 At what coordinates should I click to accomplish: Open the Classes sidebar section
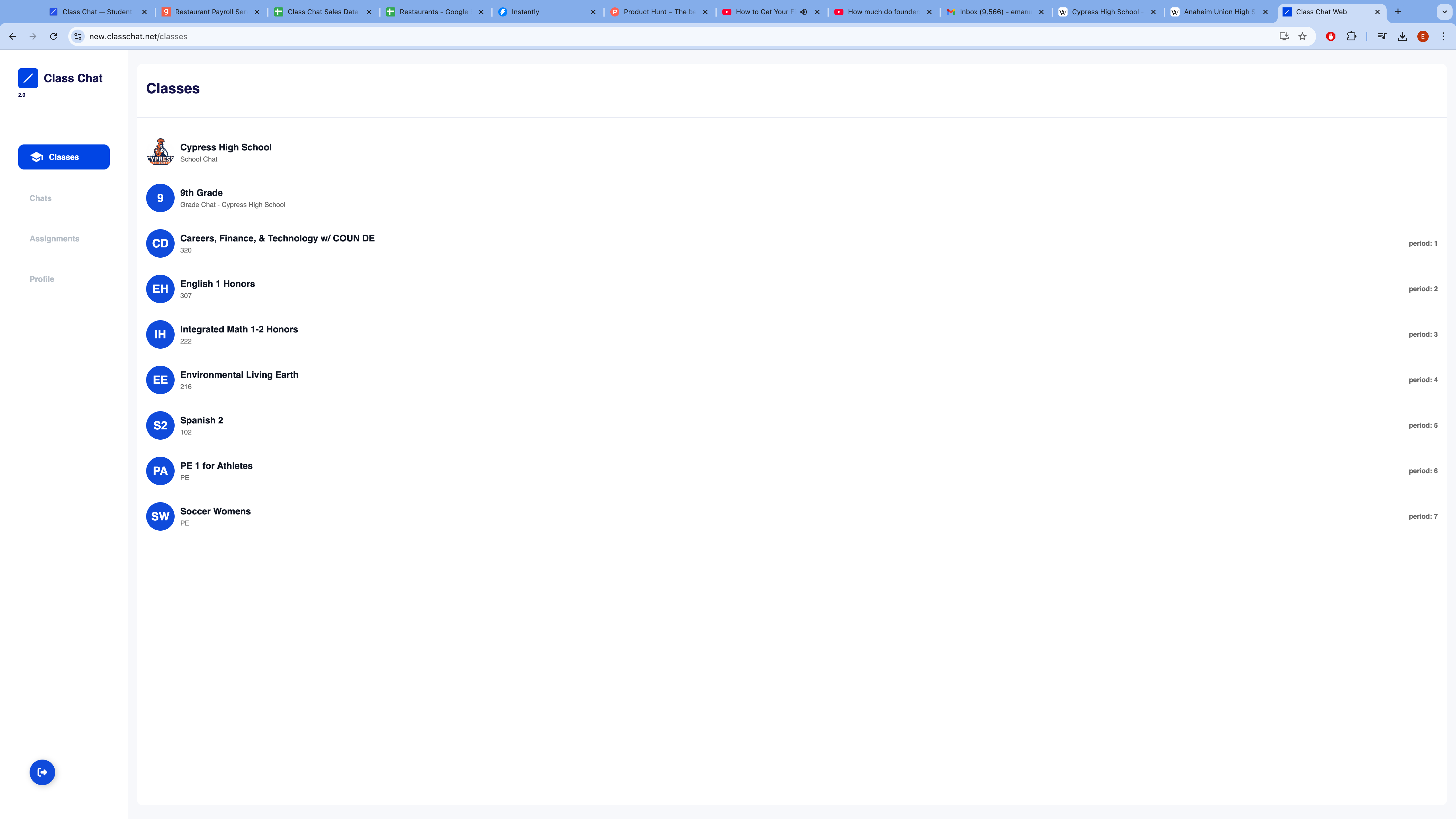point(64,157)
